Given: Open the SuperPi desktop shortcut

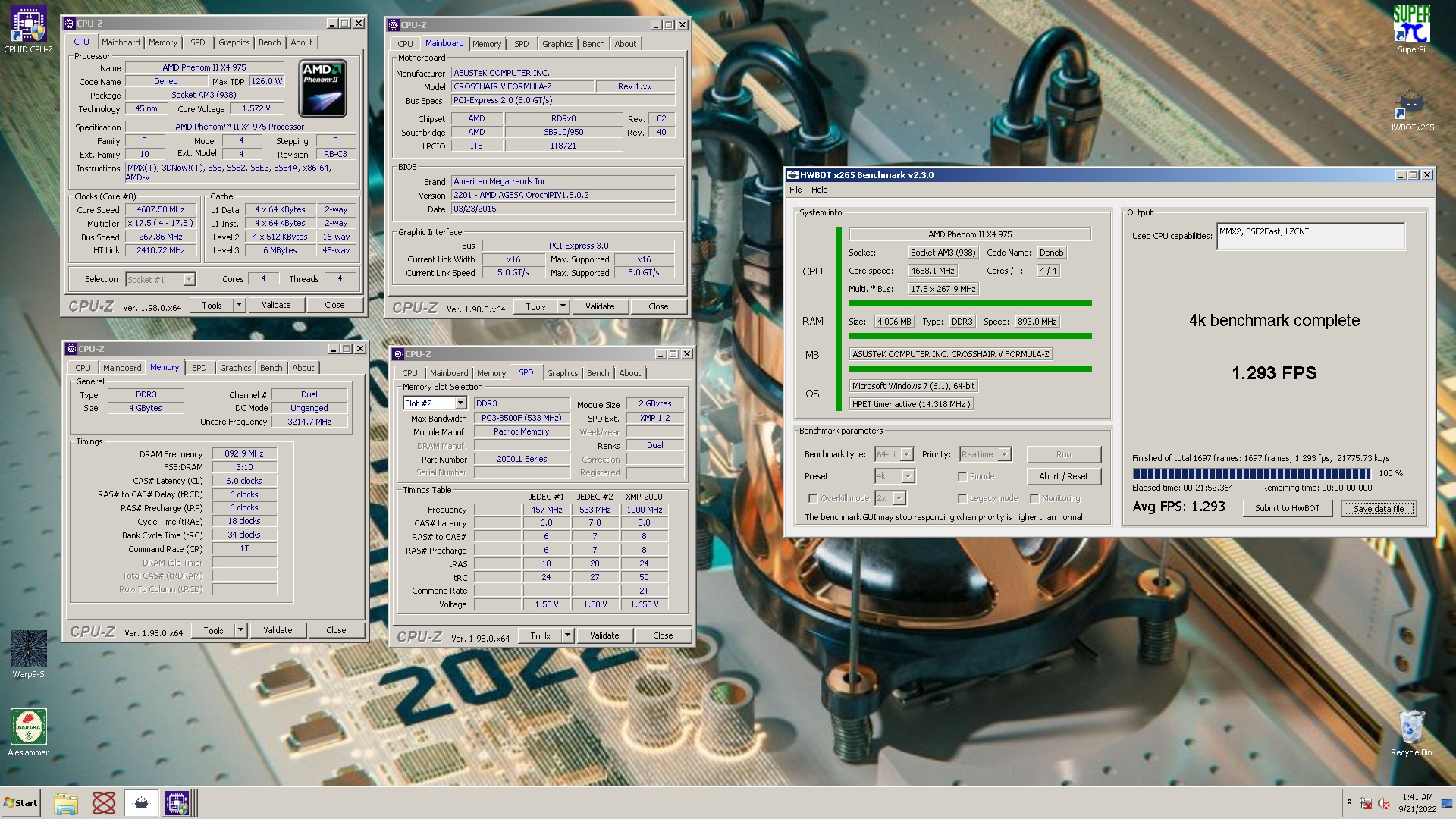Looking at the screenshot, I should point(1411,30).
